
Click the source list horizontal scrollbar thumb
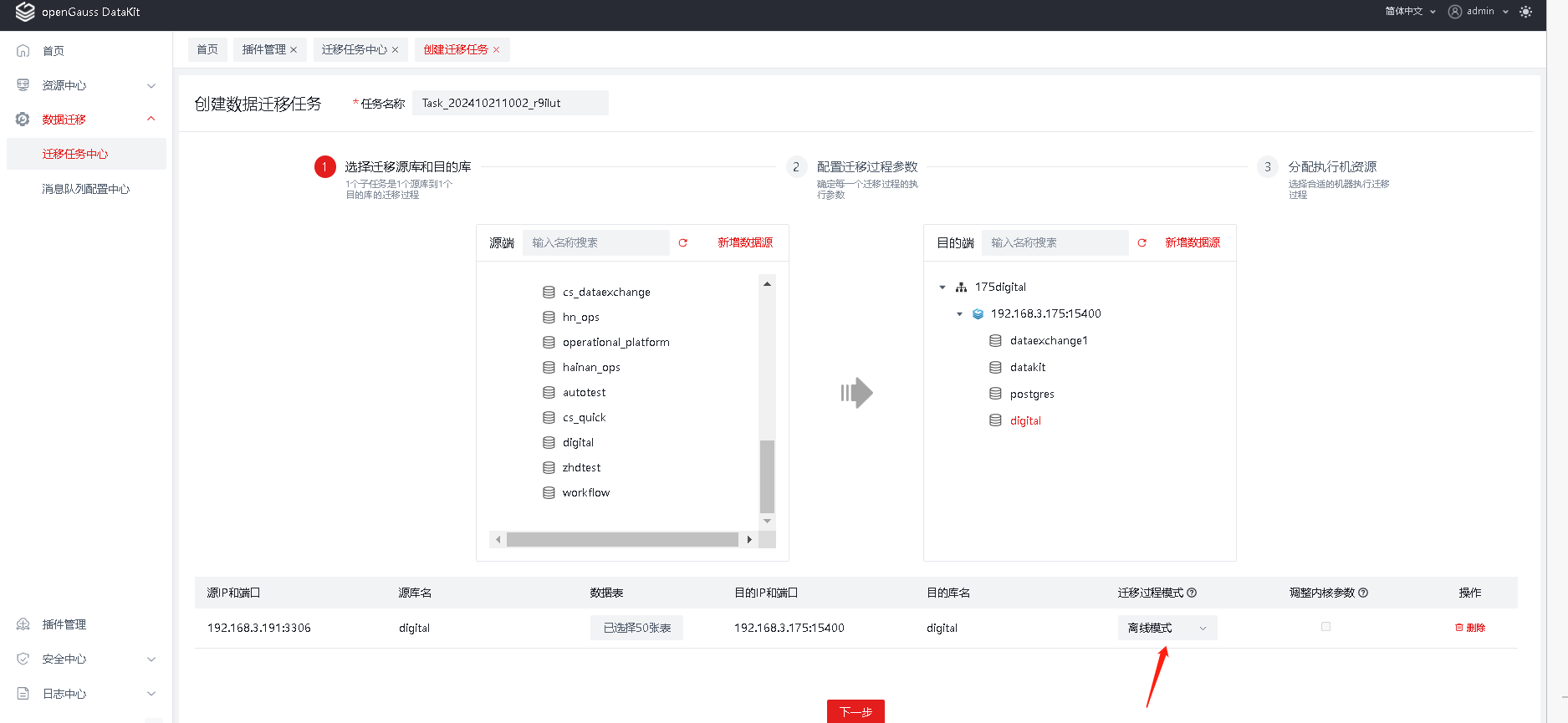pos(622,540)
